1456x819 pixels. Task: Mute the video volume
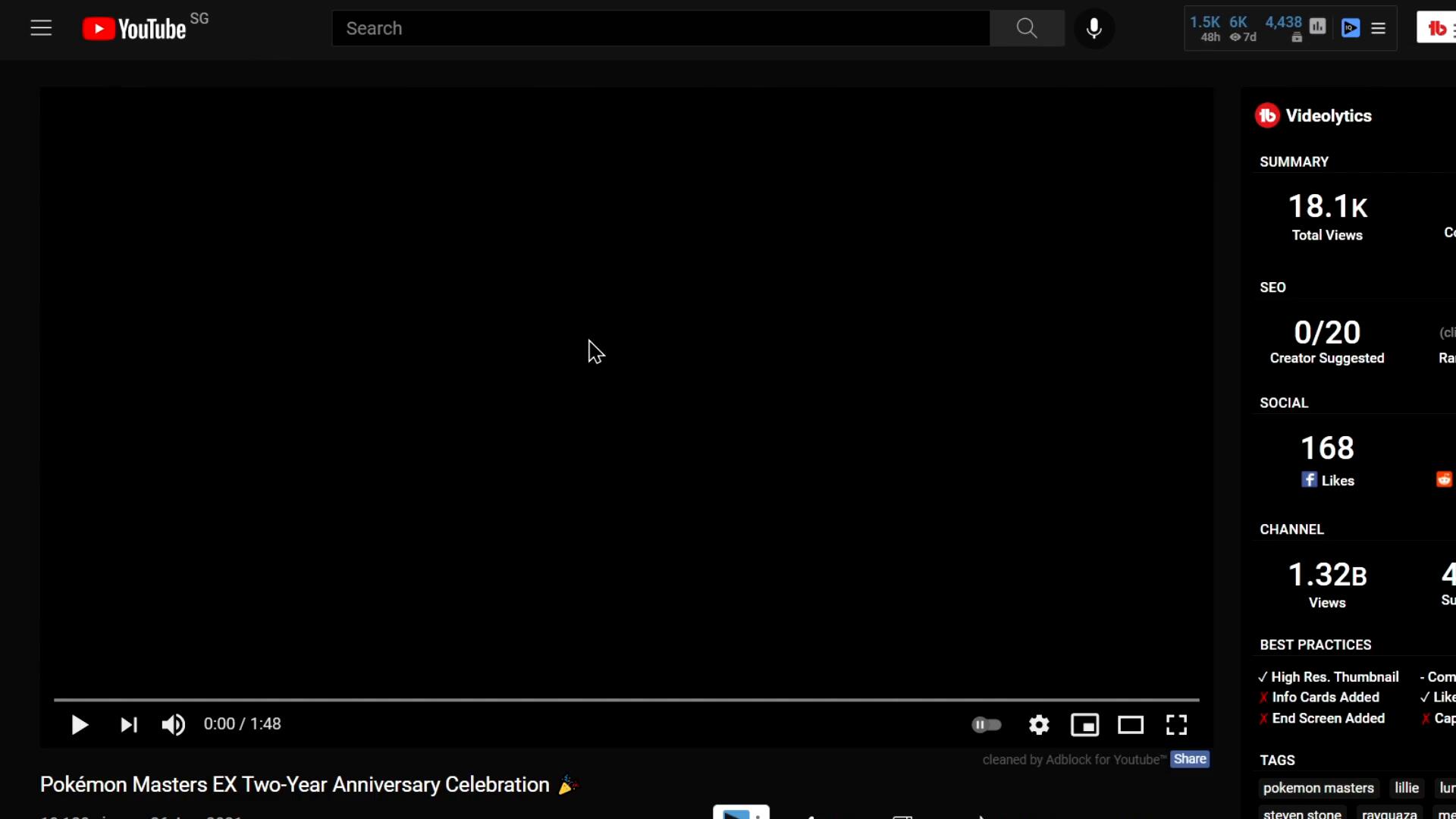(x=173, y=725)
